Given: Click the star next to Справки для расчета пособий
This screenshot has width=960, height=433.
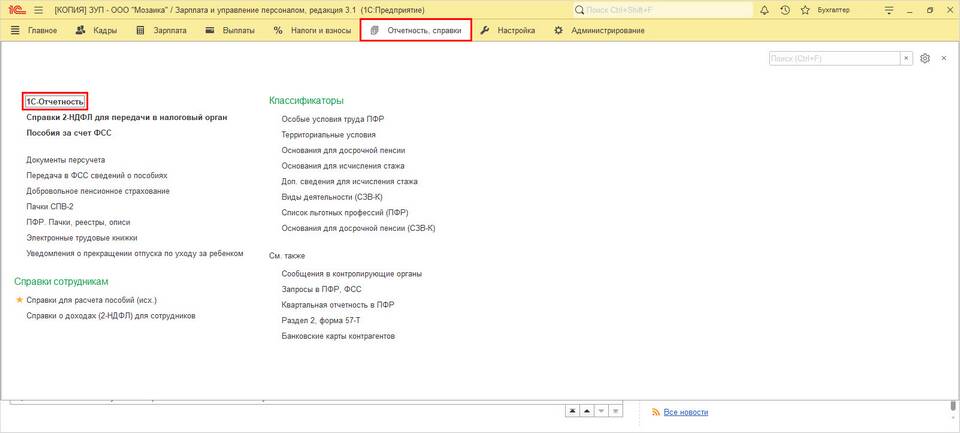Looking at the screenshot, I should pos(19,300).
